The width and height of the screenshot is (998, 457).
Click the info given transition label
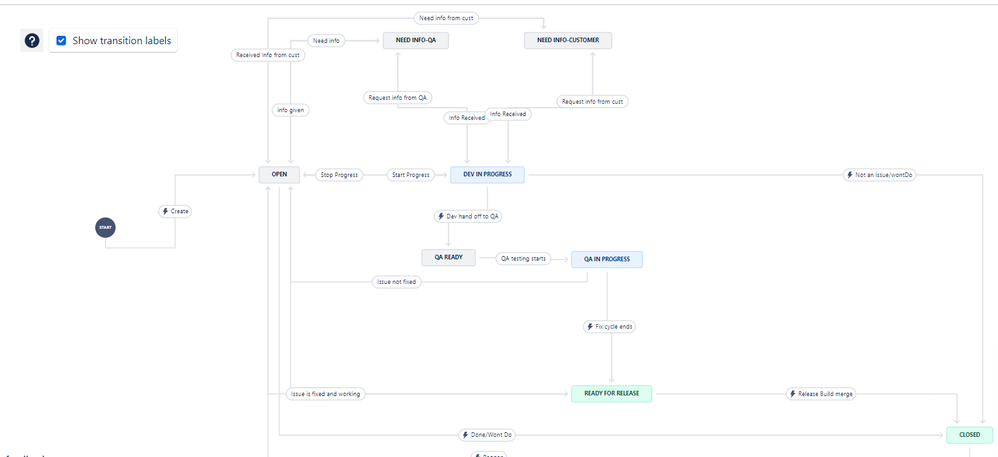[x=291, y=110]
